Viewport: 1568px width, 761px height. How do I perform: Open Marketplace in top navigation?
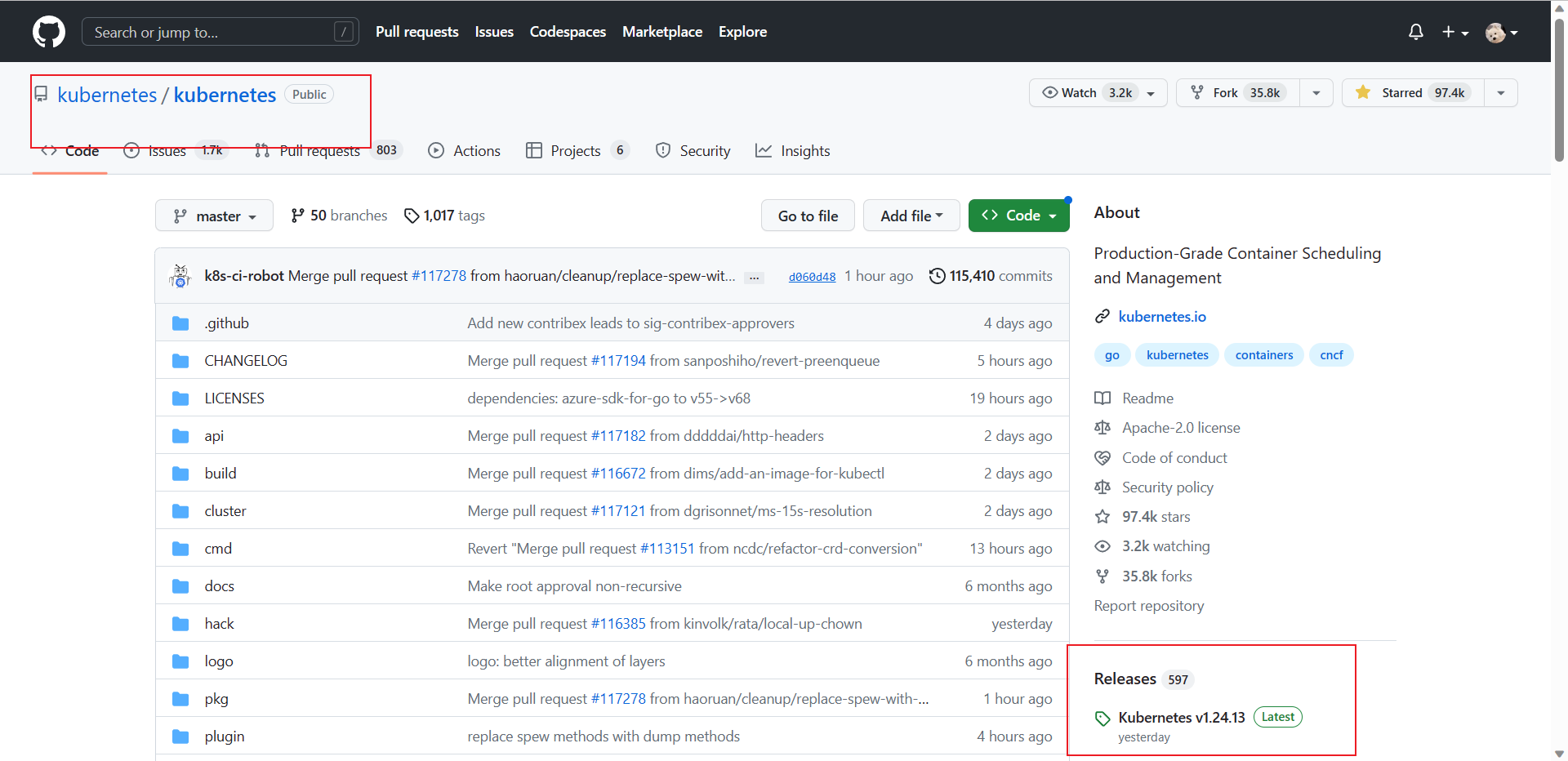click(x=662, y=32)
